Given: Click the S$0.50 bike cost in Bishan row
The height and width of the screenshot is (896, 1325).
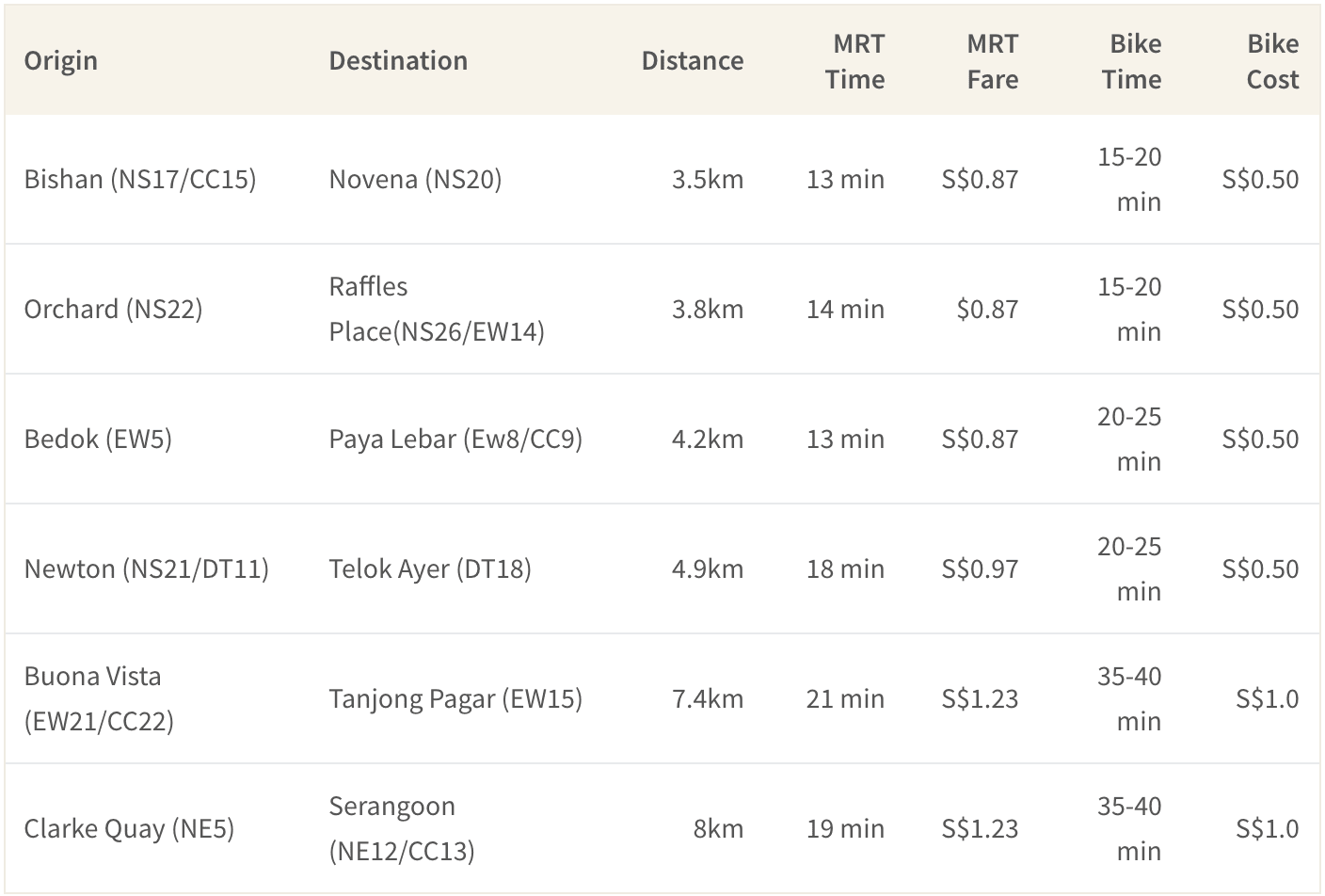Looking at the screenshot, I should (1260, 179).
